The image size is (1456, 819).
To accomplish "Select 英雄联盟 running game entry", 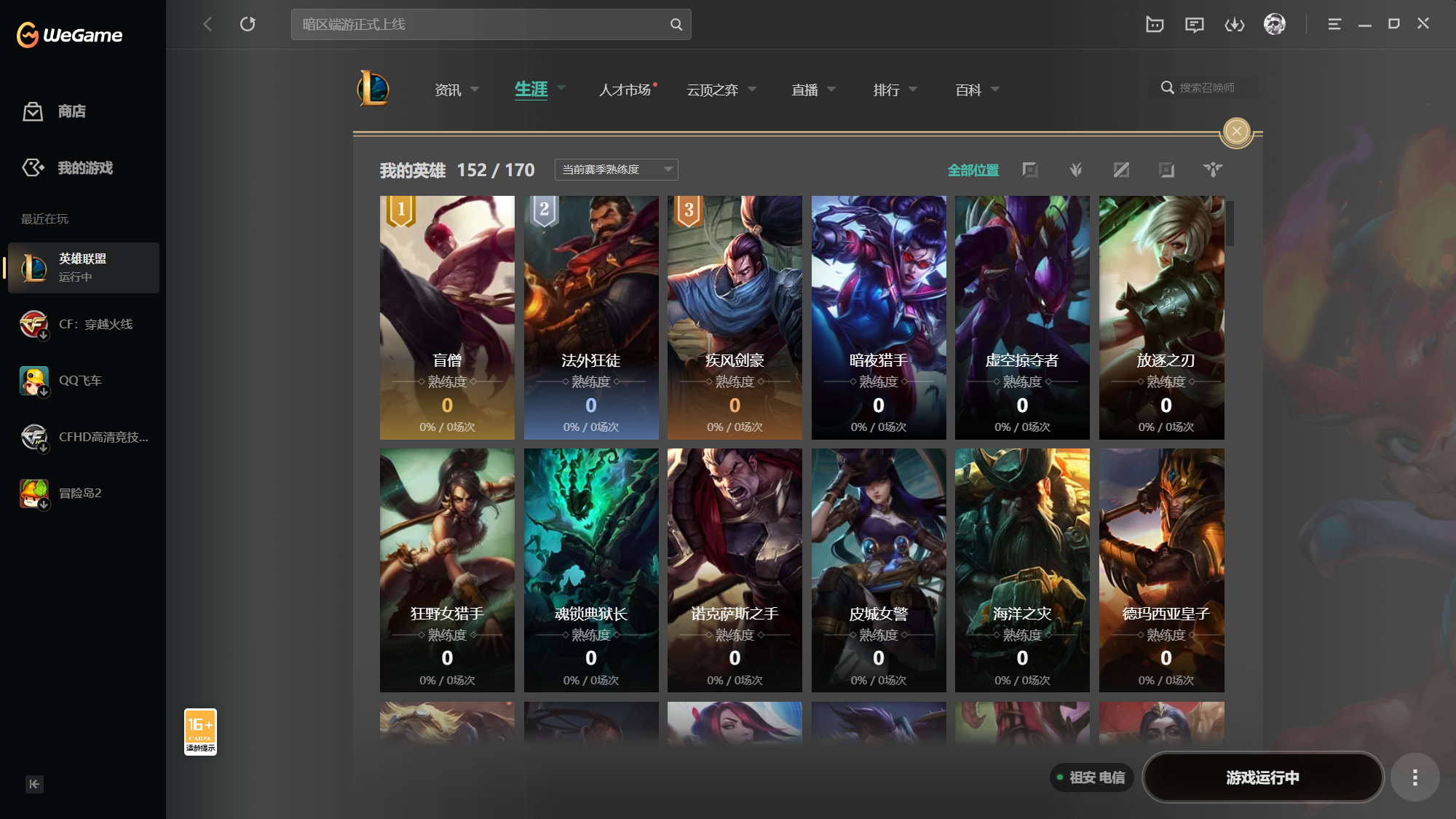I will click(84, 268).
